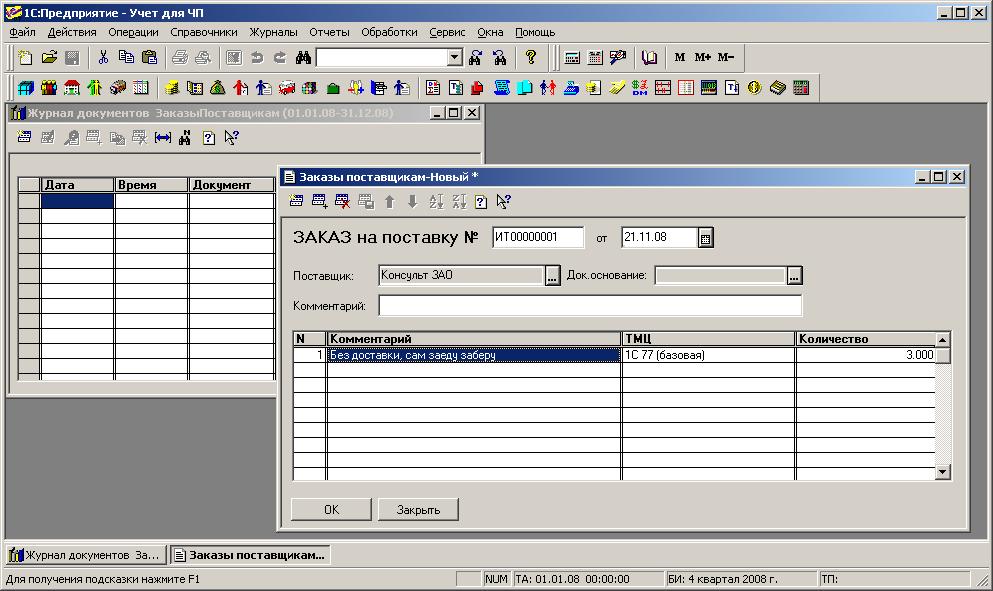Switch to Журнал документов taskbar tab

coord(85,555)
